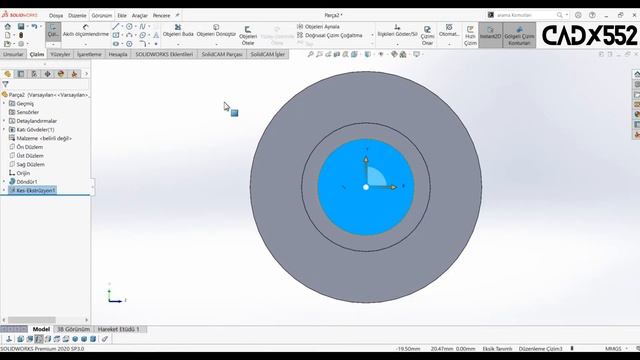Image resolution: width=640 pixels, height=360 pixels.
Task: Click Objeleri Ötele offset tool
Action: tap(248, 36)
